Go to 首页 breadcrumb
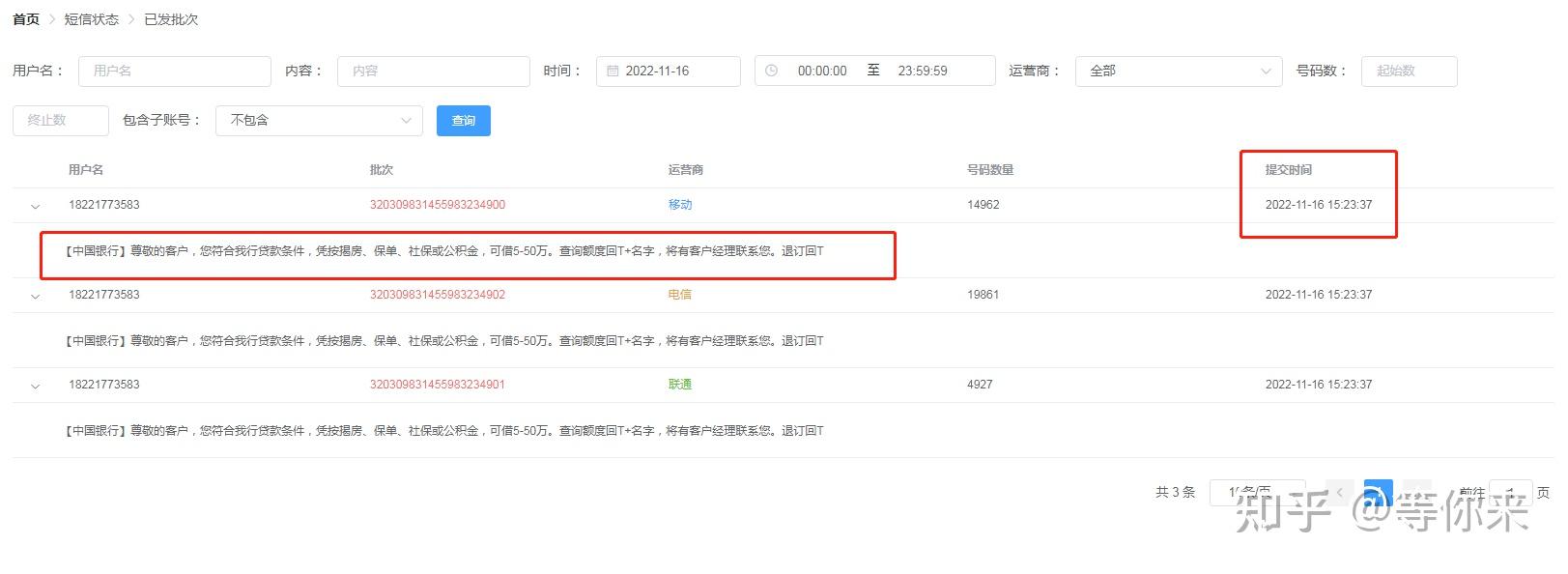This screenshot has height=574, width=1568. tap(26, 19)
